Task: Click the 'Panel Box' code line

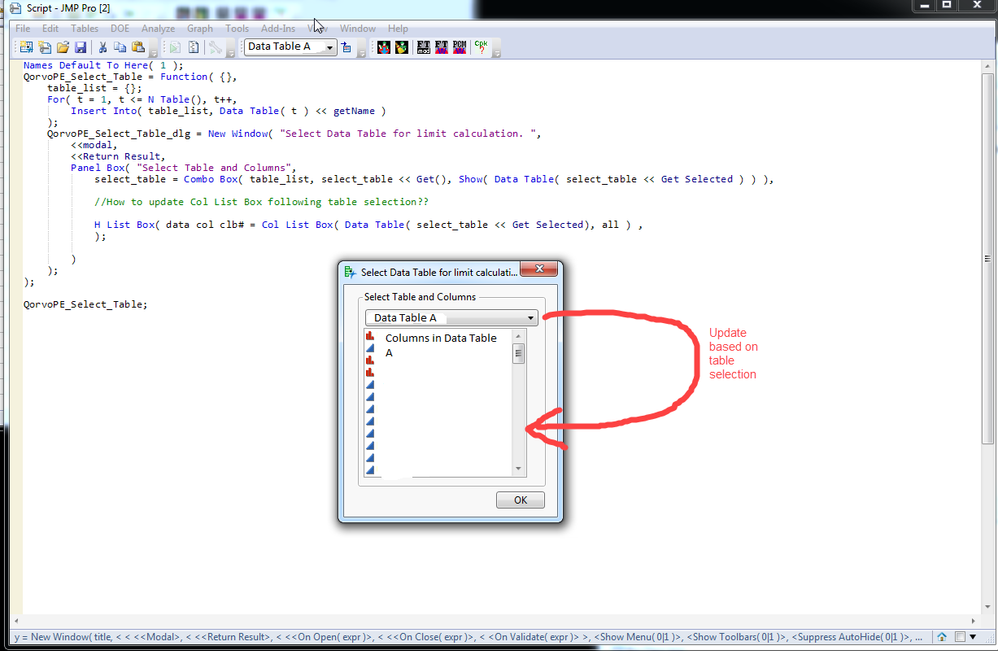Action: [183, 168]
